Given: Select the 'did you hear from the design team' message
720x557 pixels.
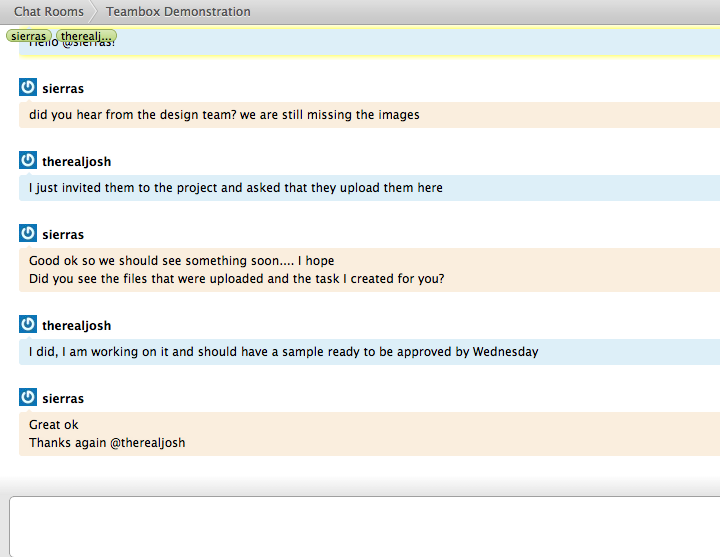Looking at the screenshot, I should point(224,115).
